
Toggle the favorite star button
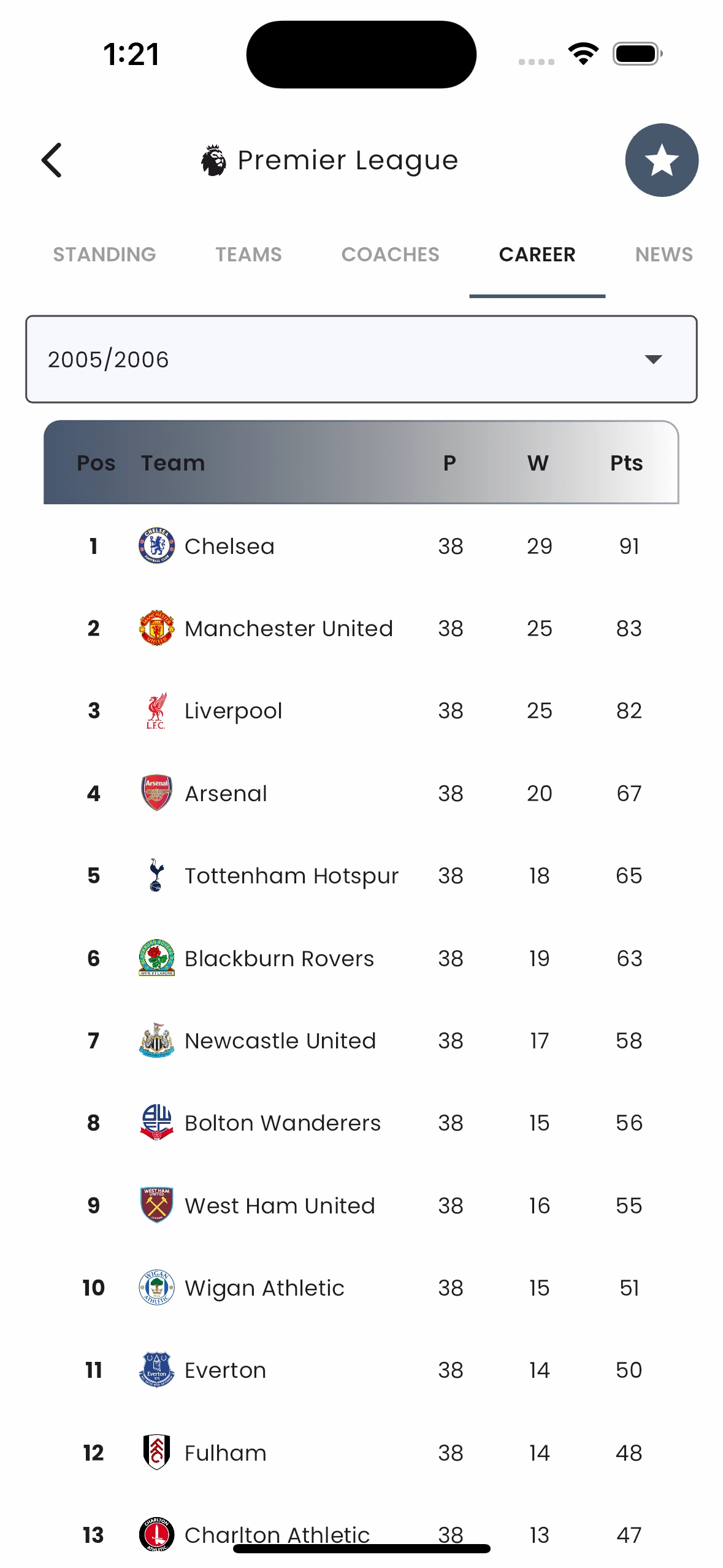click(x=661, y=160)
